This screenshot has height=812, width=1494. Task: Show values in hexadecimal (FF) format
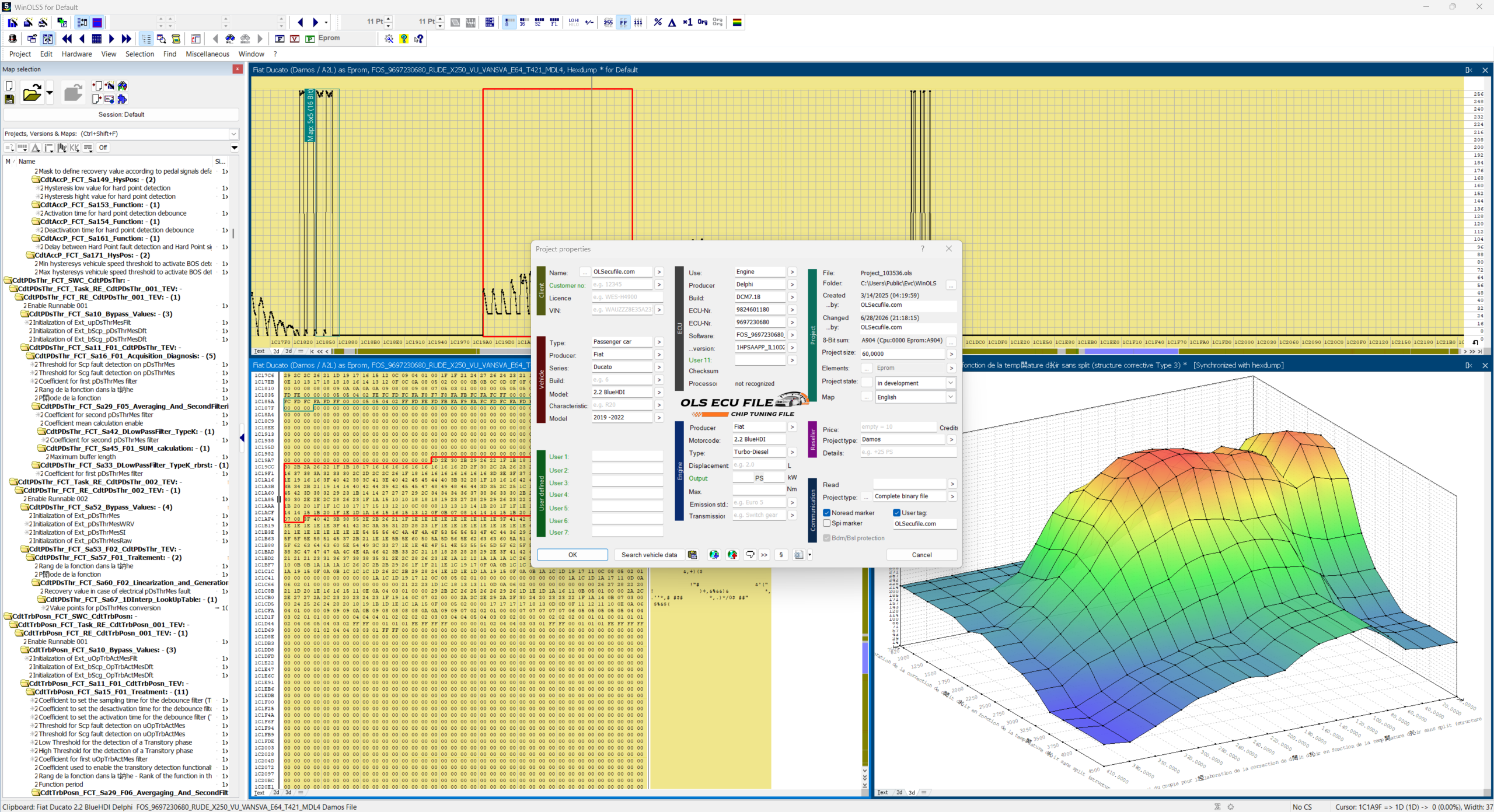623,22
